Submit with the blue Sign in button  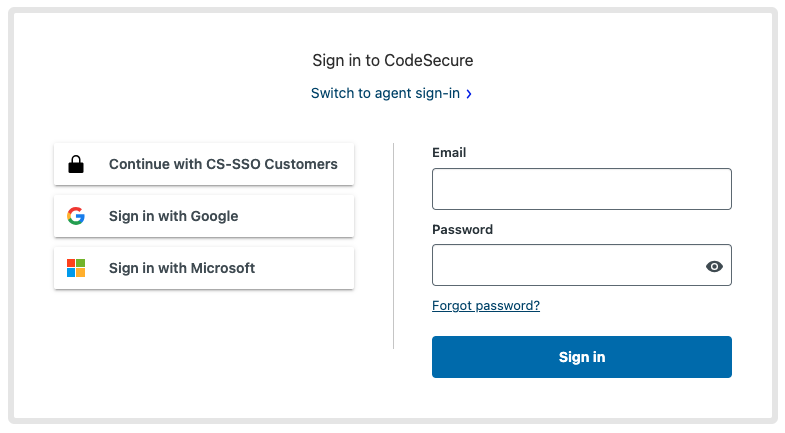click(582, 357)
